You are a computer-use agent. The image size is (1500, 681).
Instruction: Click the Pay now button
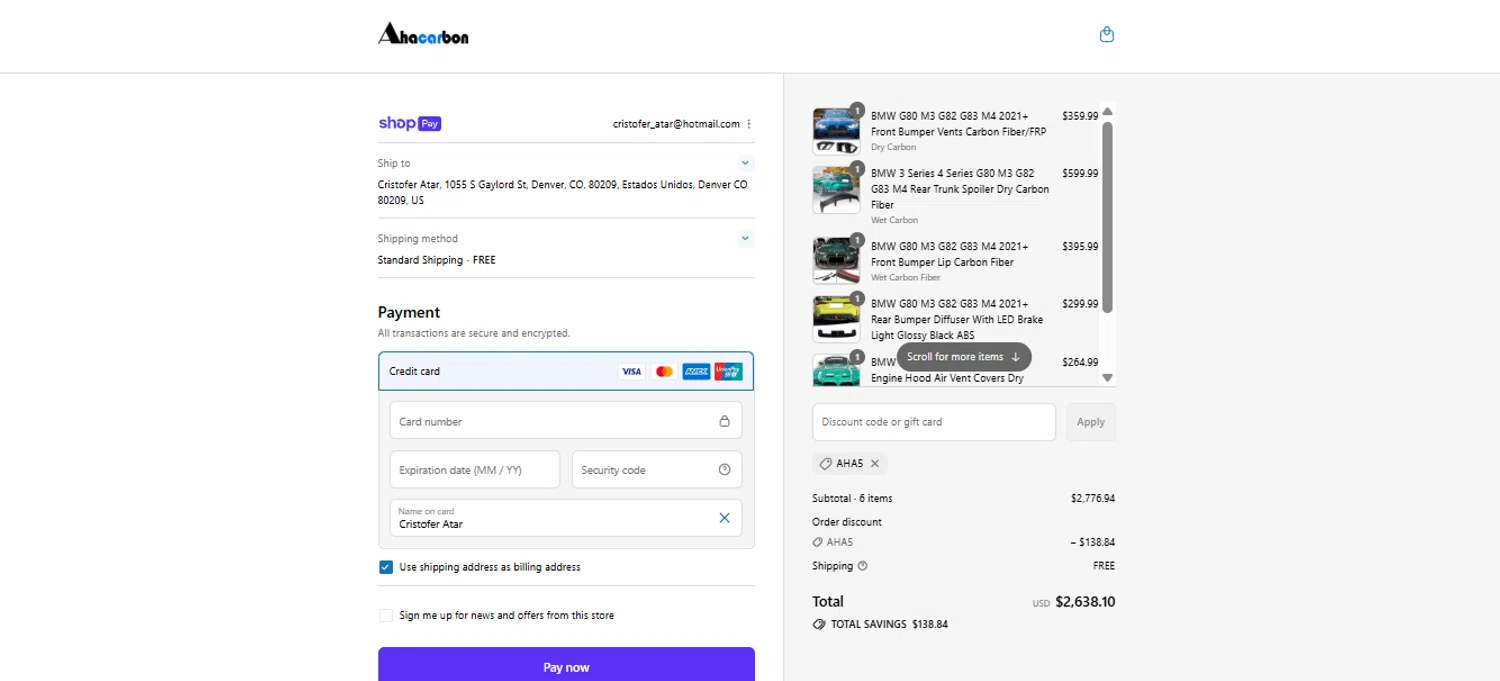(x=566, y=667)
